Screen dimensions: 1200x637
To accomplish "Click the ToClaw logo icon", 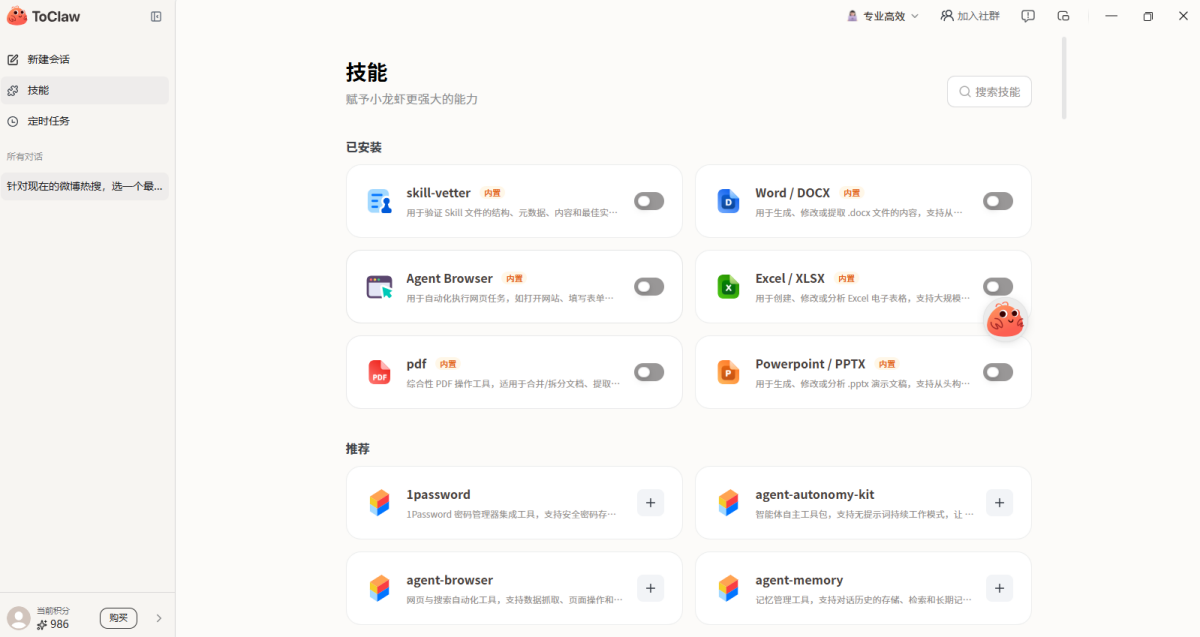I will [17, 16].
